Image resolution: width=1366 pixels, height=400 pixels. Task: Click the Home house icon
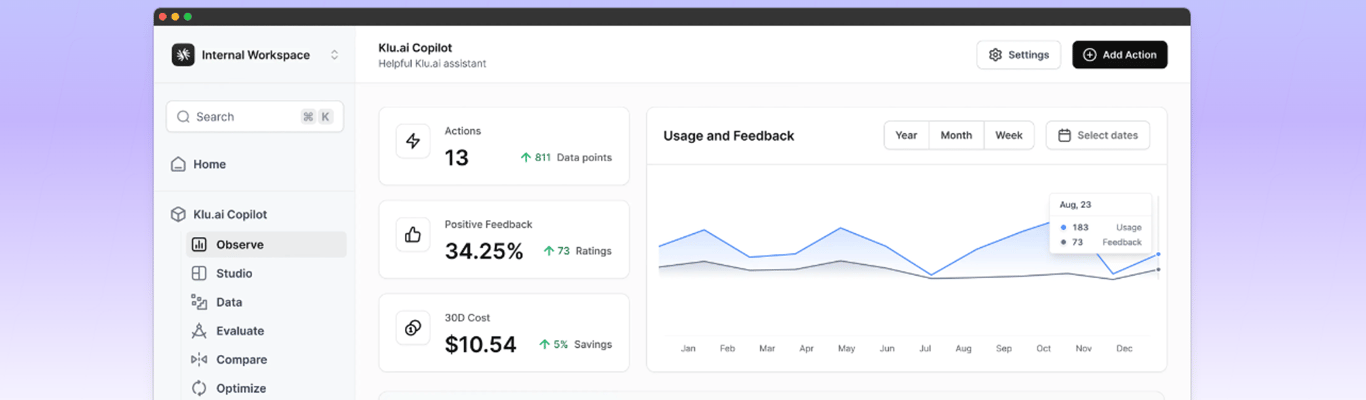point(178,164)
